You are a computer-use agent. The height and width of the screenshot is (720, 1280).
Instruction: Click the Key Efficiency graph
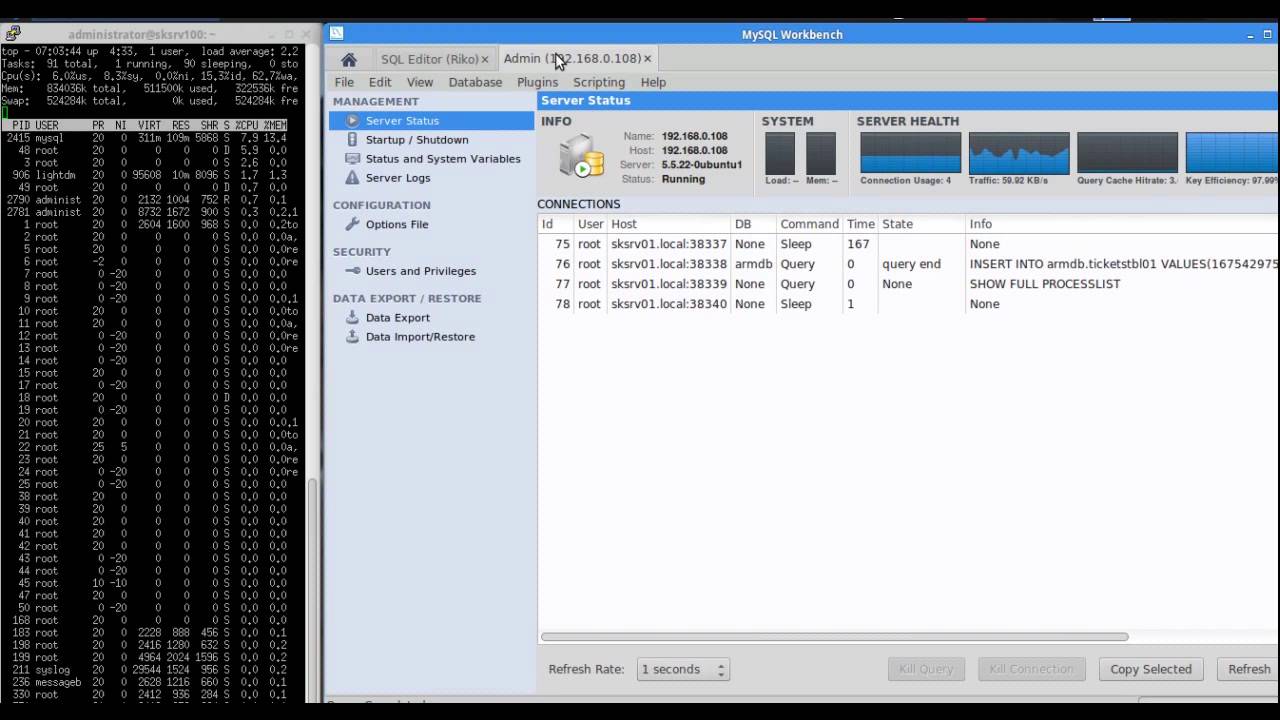pos(1232,153)
